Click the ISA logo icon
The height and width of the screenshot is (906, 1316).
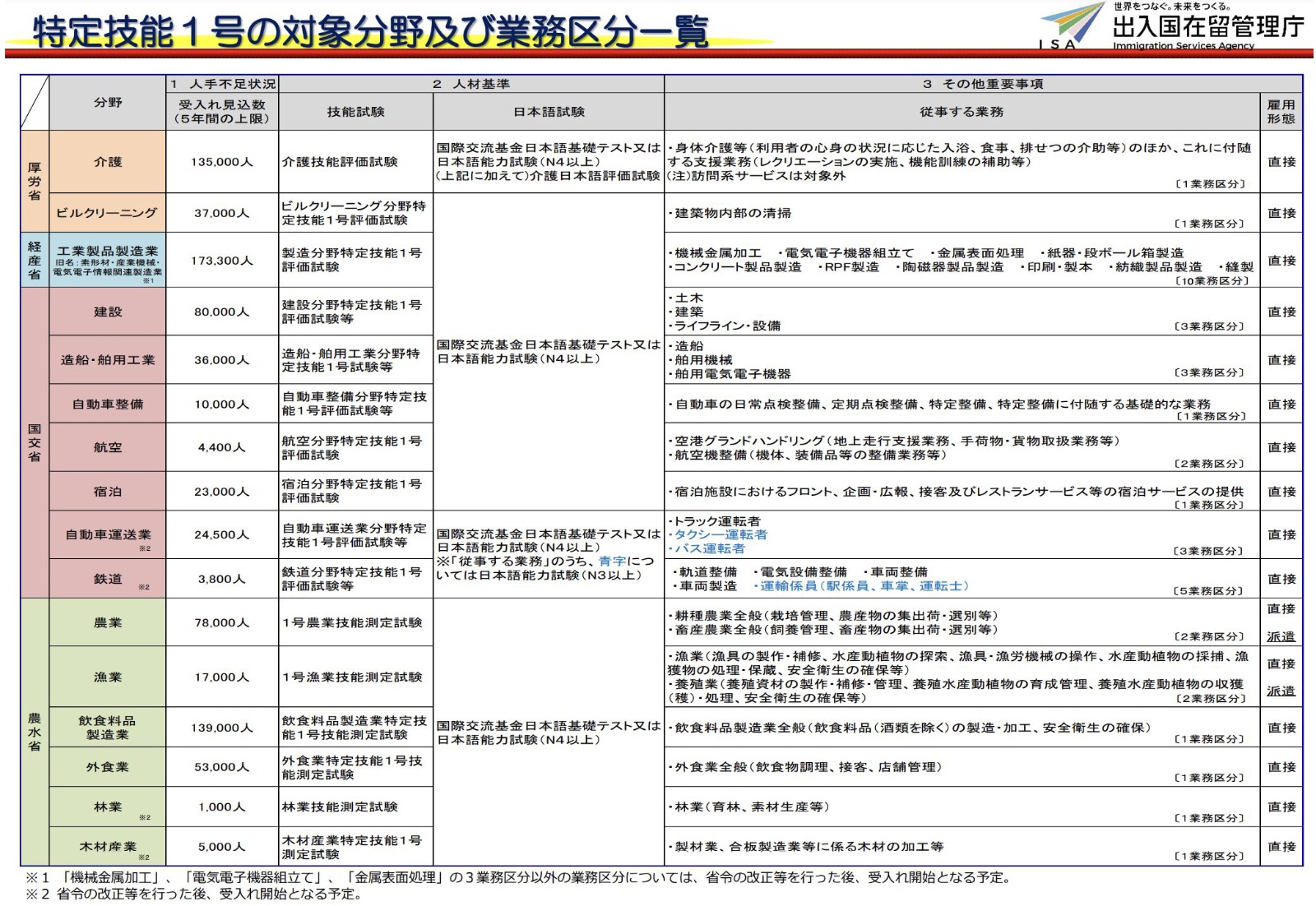pos(1071,26)
